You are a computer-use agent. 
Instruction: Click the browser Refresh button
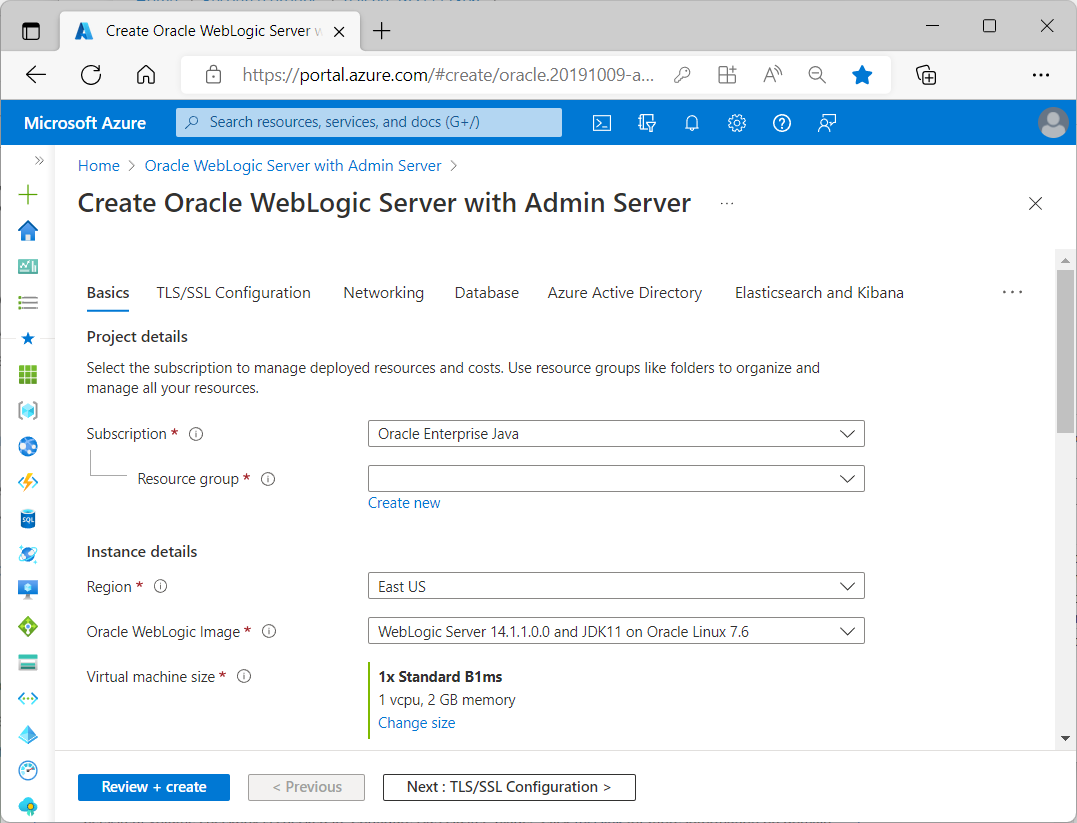click(x=91, y=74)
